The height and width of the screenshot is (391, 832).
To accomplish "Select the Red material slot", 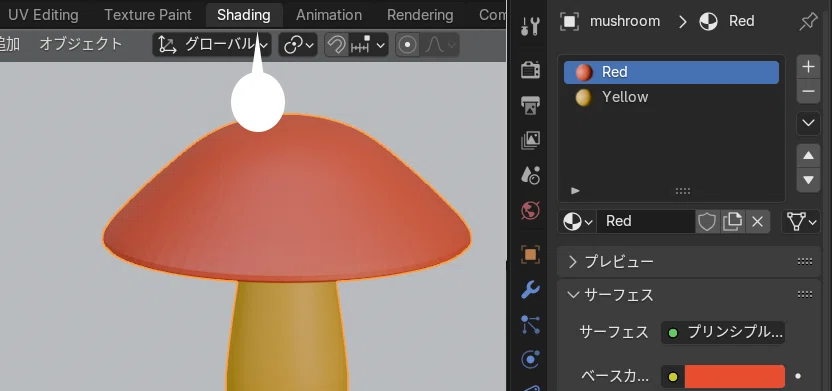I will click(671, 72).
